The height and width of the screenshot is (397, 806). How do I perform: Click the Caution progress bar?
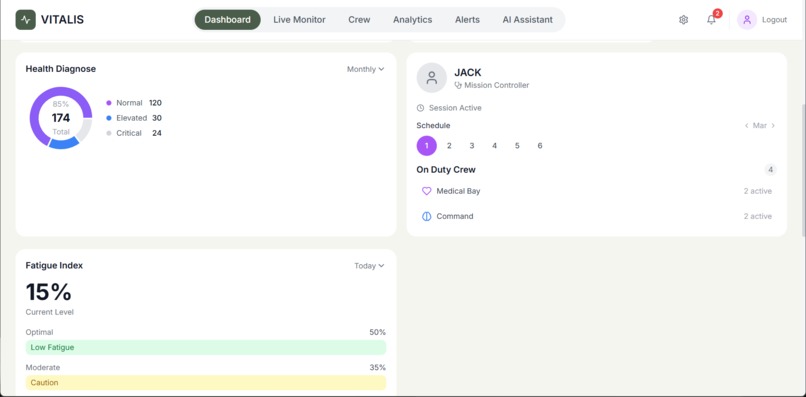click(206, 383)
